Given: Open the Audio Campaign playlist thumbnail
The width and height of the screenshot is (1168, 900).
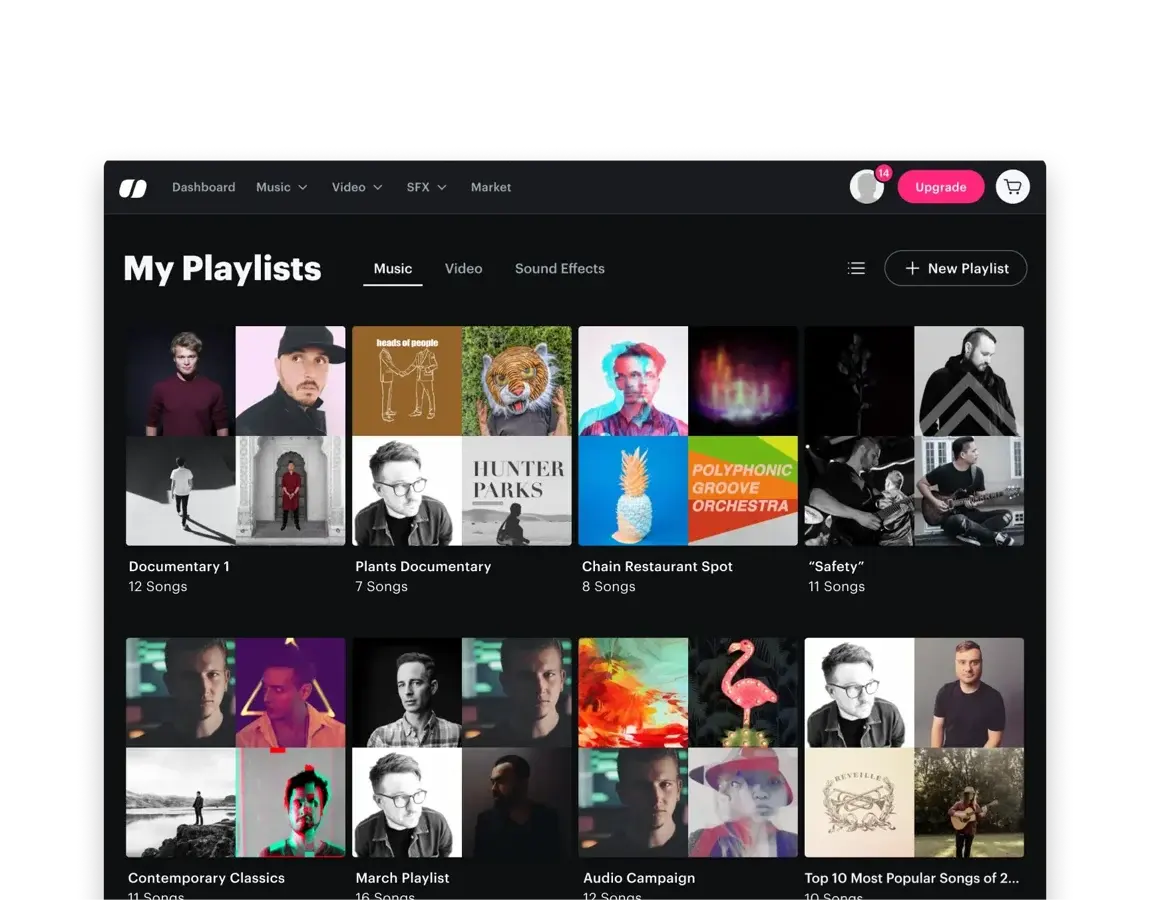Looking at the screenshot, I should [688, 747].
